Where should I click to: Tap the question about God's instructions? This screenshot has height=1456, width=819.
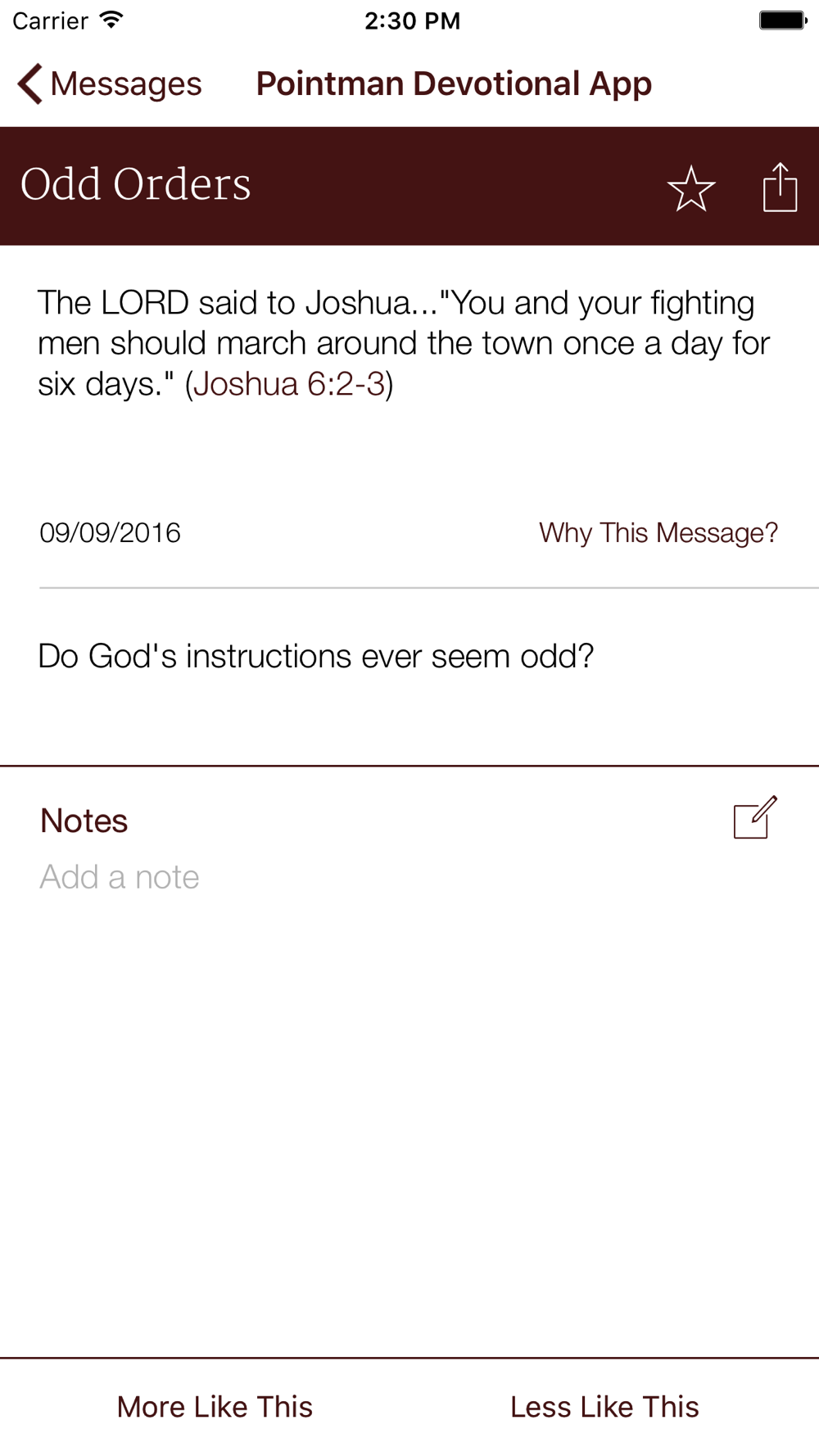point(316,656)
